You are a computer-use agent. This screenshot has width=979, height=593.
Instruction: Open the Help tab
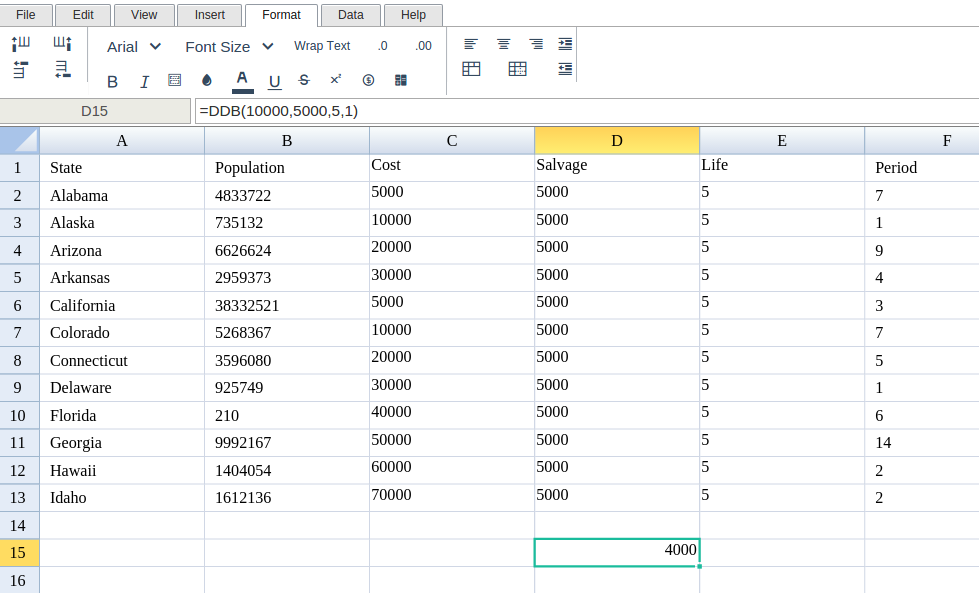[413, 15]
